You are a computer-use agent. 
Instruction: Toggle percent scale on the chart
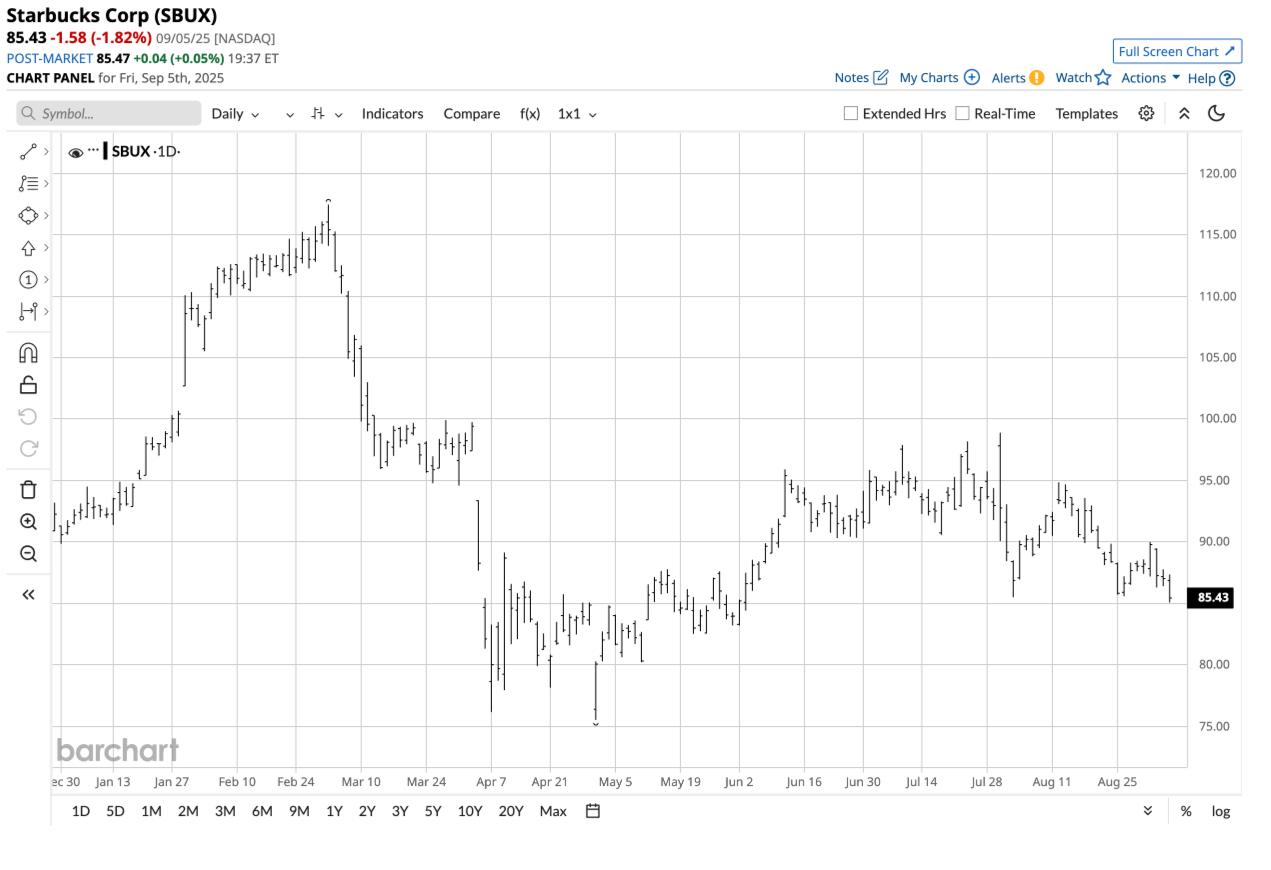click(x=1186, y=811)
